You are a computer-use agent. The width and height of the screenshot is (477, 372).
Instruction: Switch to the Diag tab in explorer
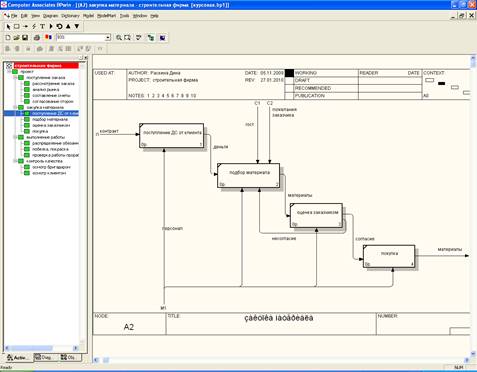tap(44, 357)
